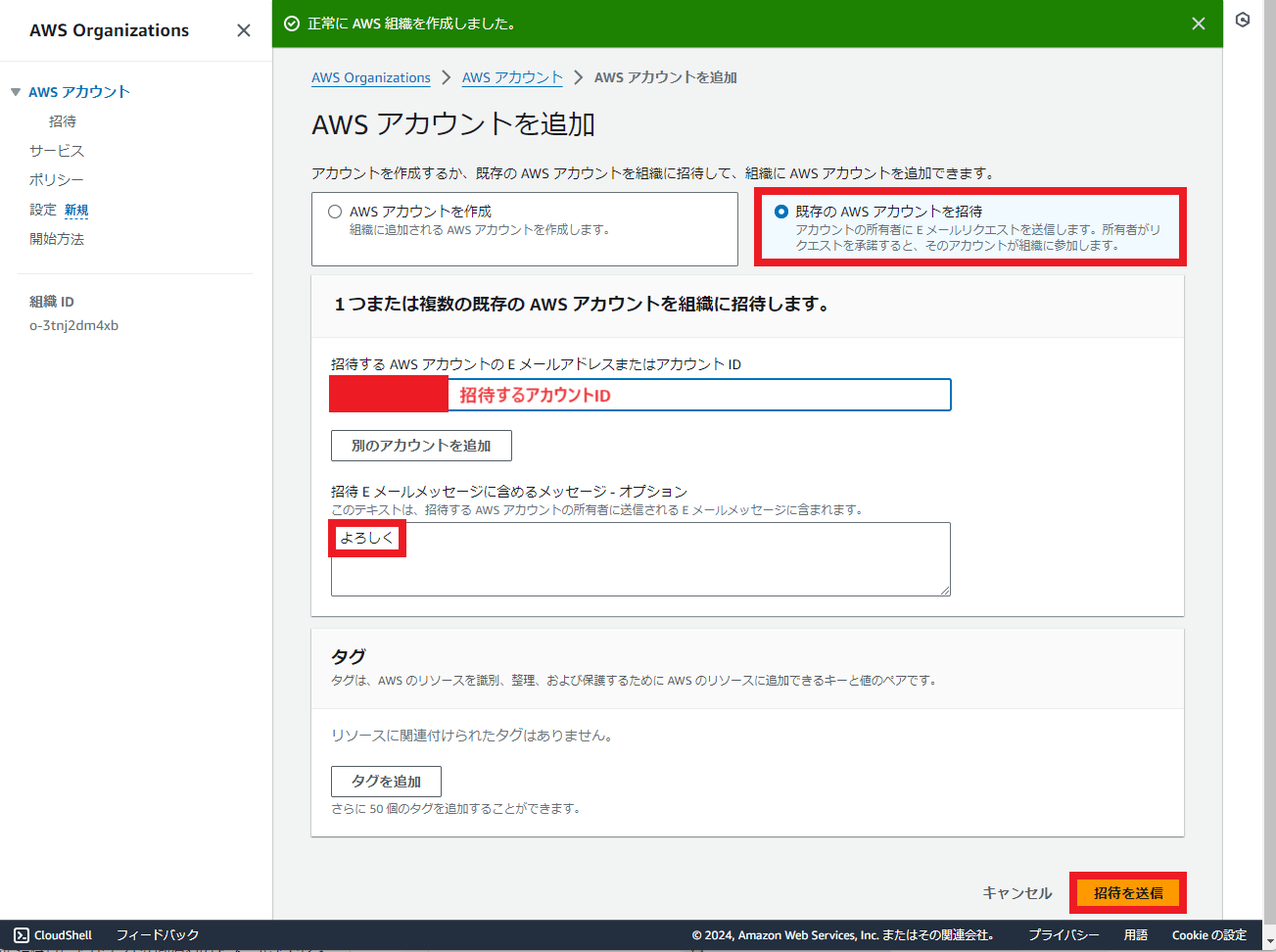Open 用語 footer link
This screenshot has width=1276, height=952.
coord(1136,935)
